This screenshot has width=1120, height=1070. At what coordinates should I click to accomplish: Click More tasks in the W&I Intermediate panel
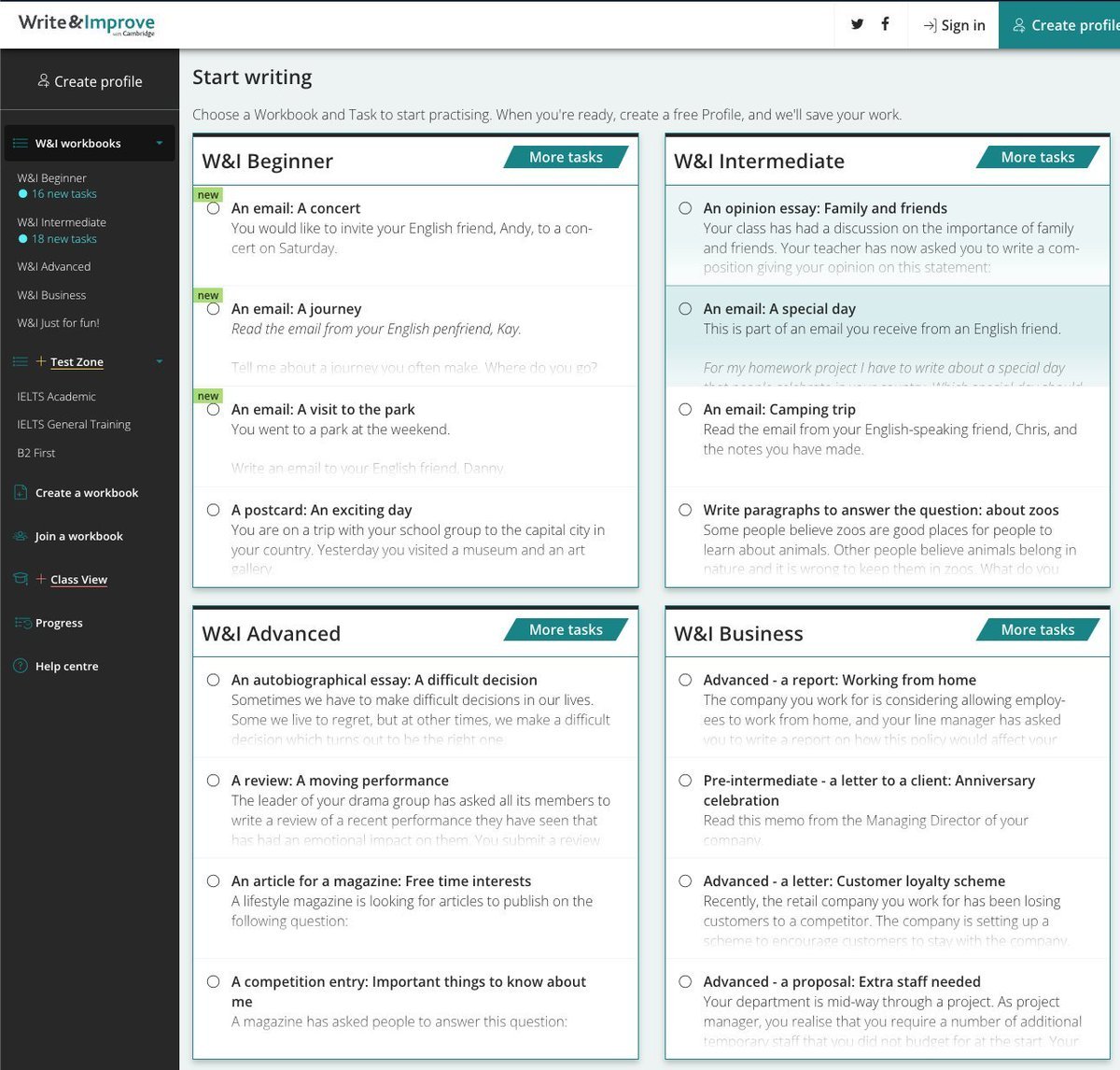[1038, 157]
